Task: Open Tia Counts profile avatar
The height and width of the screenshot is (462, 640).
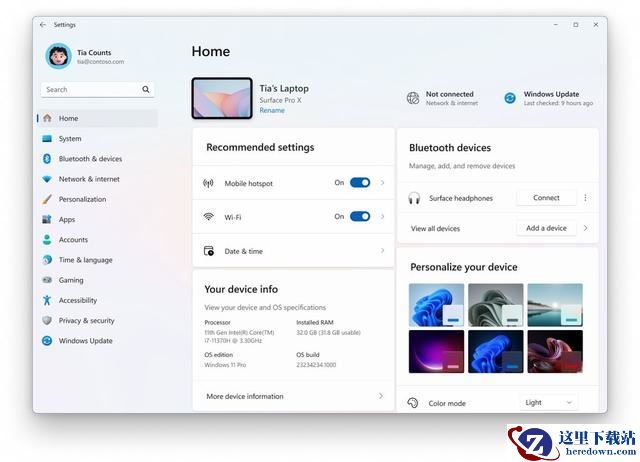Action: click(58, 56)
